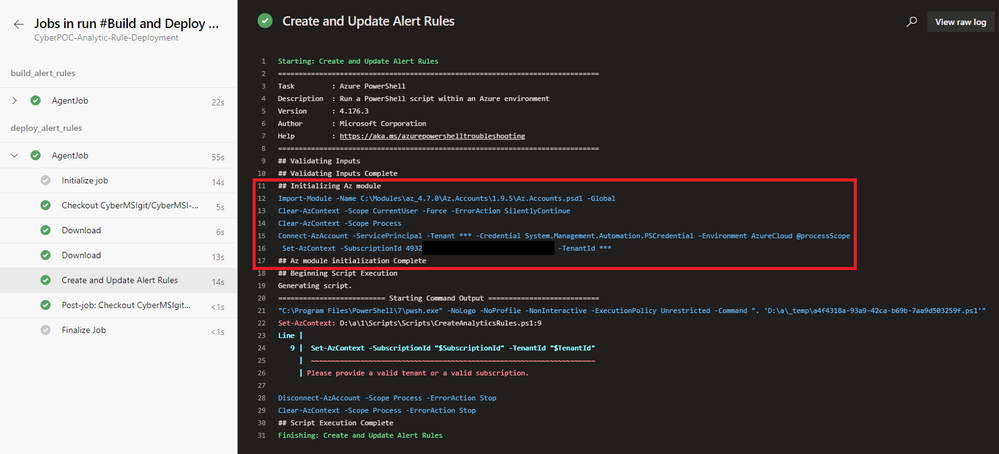Image resolution: width=999 pixels, height=454 pixels.
Task: Click the green status icon of Post-job step
Action: point(45,305)
